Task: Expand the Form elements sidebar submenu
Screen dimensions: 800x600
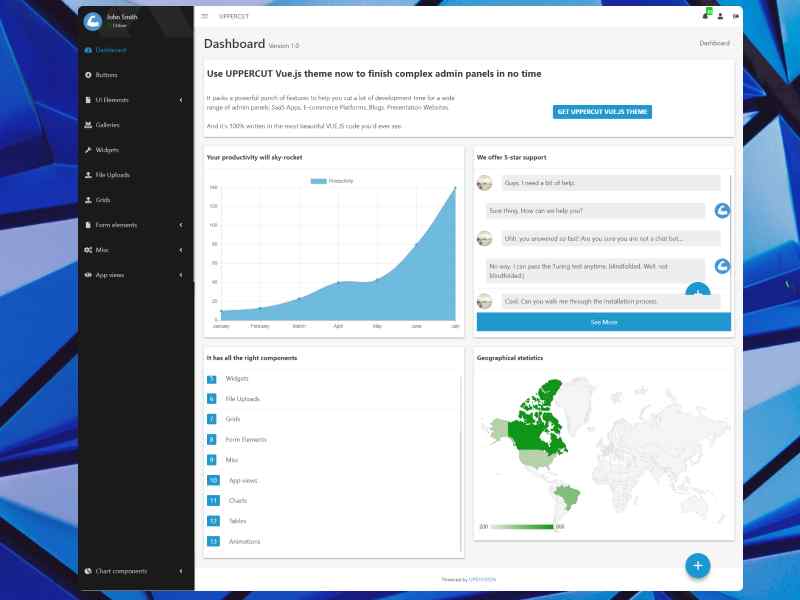Action: click(180, 225)
